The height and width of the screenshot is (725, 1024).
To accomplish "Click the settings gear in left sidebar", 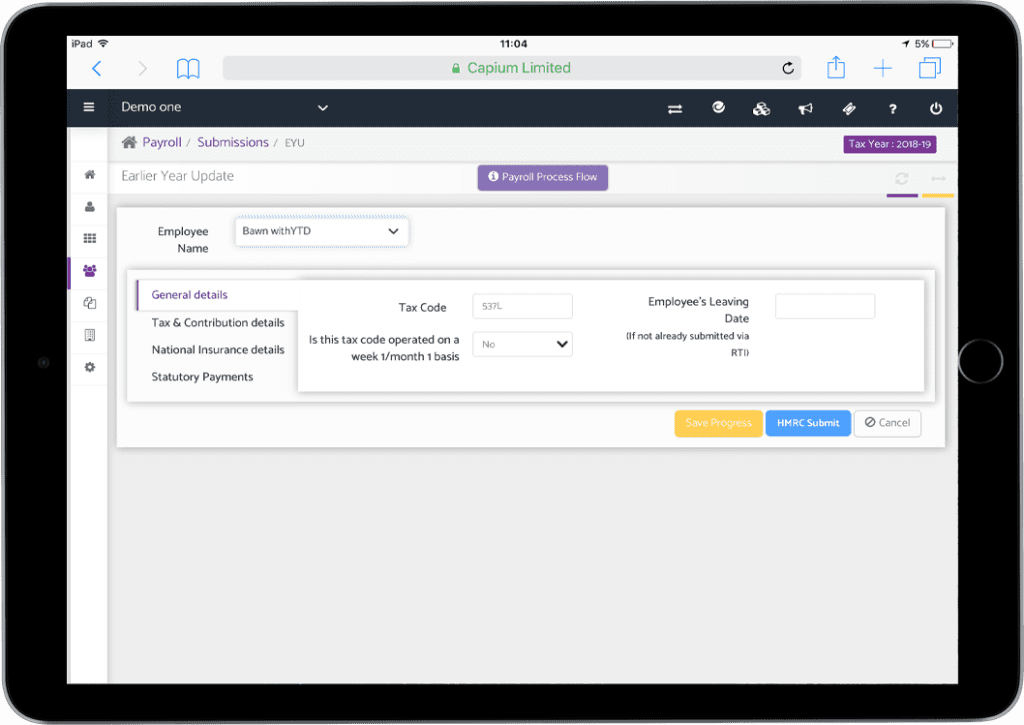I will tap(89, 367).
